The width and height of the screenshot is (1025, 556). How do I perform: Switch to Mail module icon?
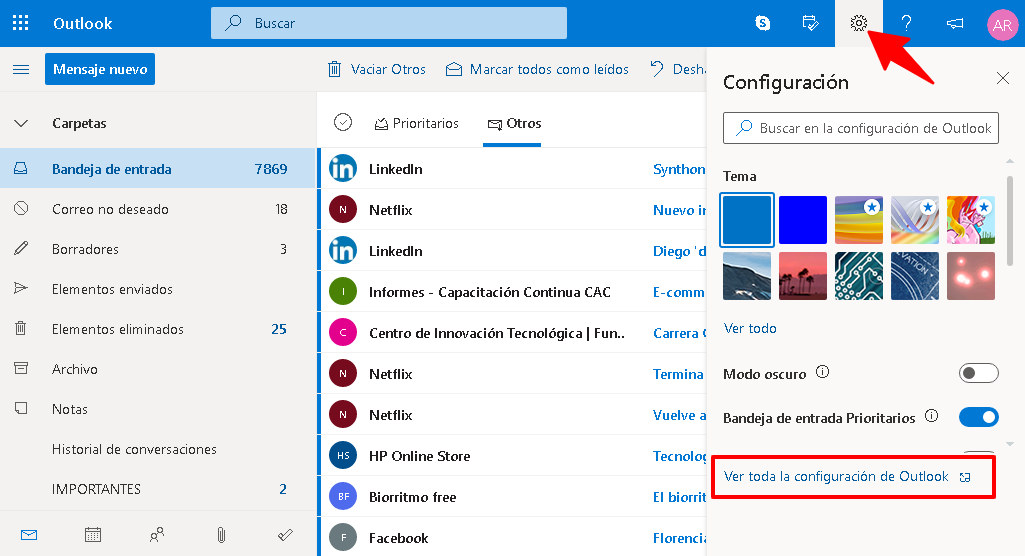click(x=29, y=535)
